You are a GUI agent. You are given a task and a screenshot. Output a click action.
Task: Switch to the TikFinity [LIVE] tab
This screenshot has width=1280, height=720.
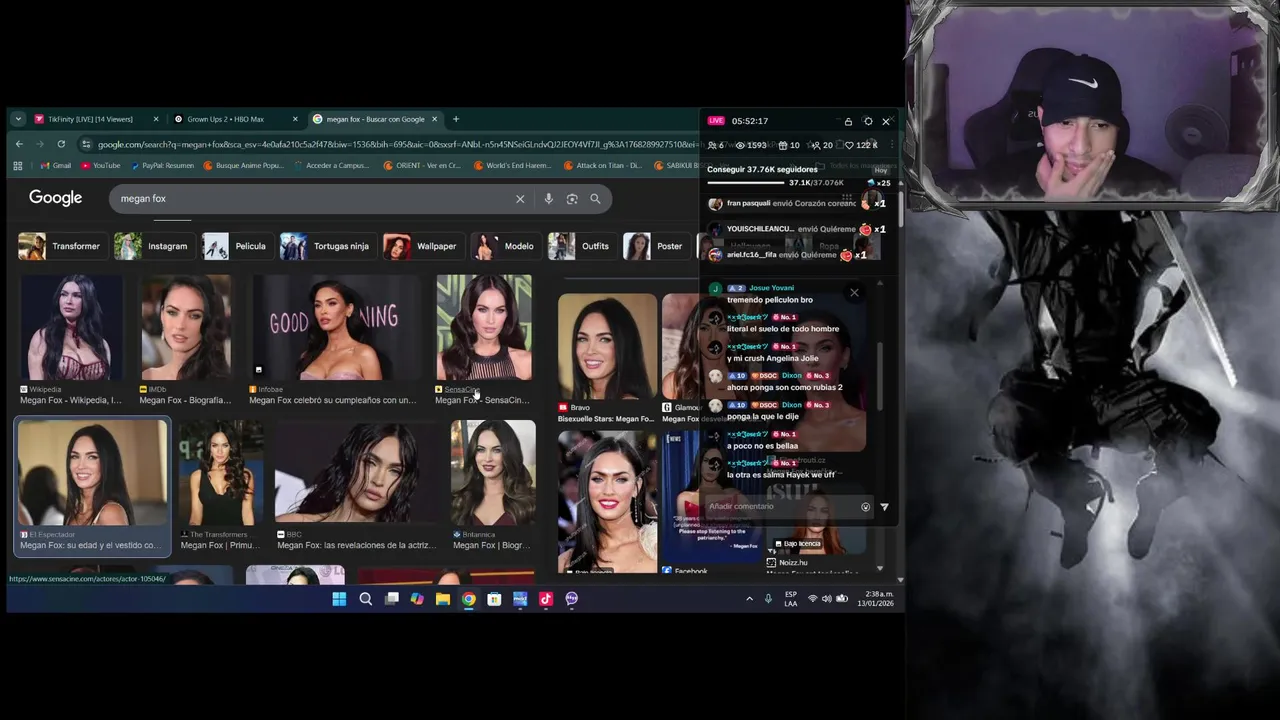(96, 119)
